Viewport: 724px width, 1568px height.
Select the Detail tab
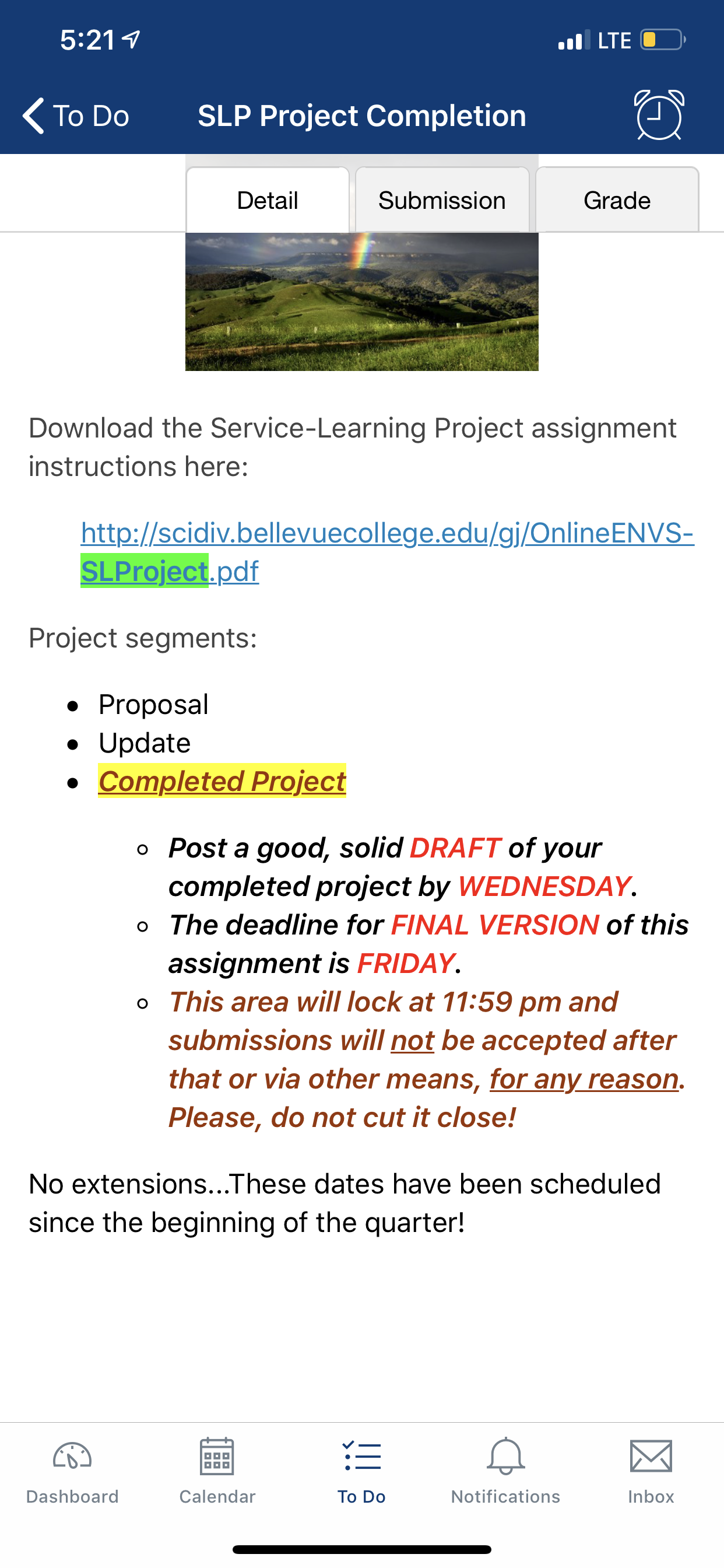pos(268,199)
